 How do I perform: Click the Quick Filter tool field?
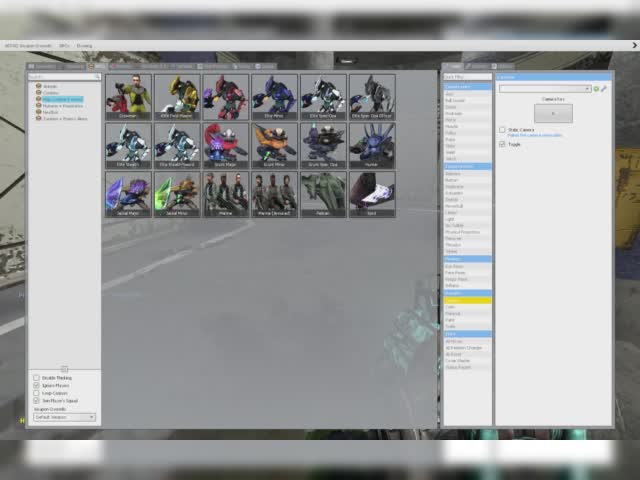point(468,77)
